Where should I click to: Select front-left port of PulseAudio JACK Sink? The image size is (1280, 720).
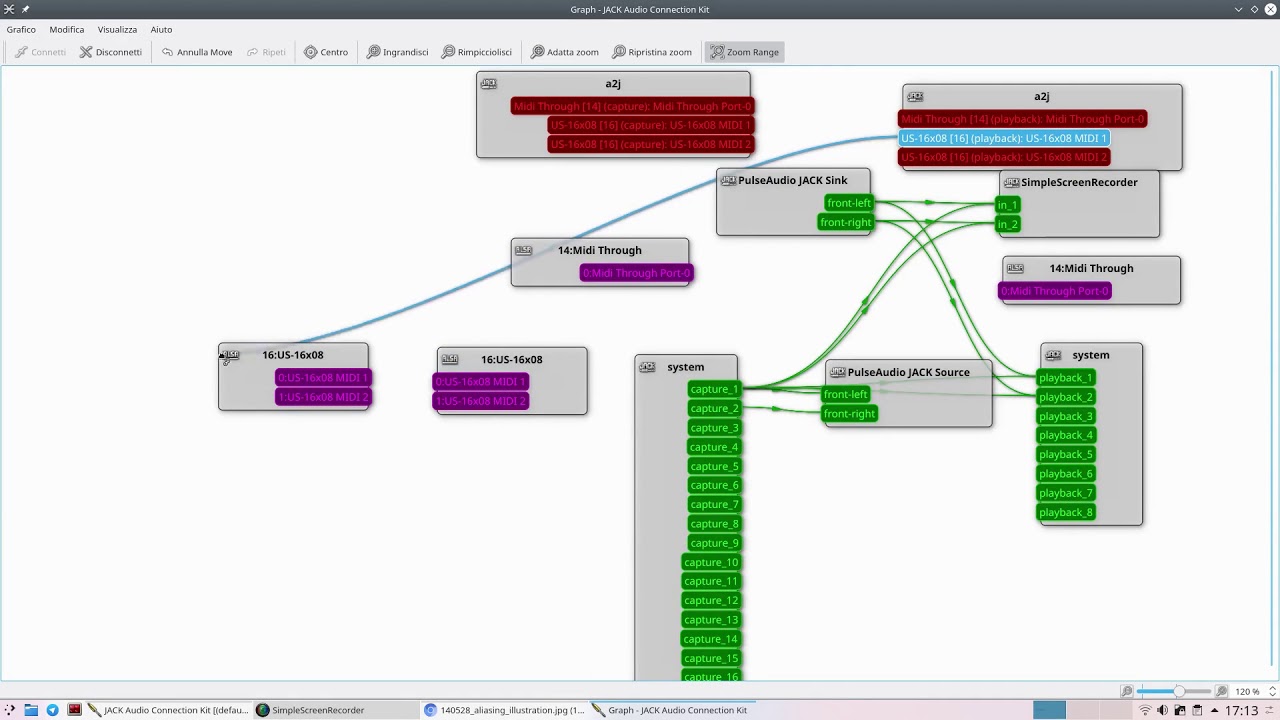849,203
